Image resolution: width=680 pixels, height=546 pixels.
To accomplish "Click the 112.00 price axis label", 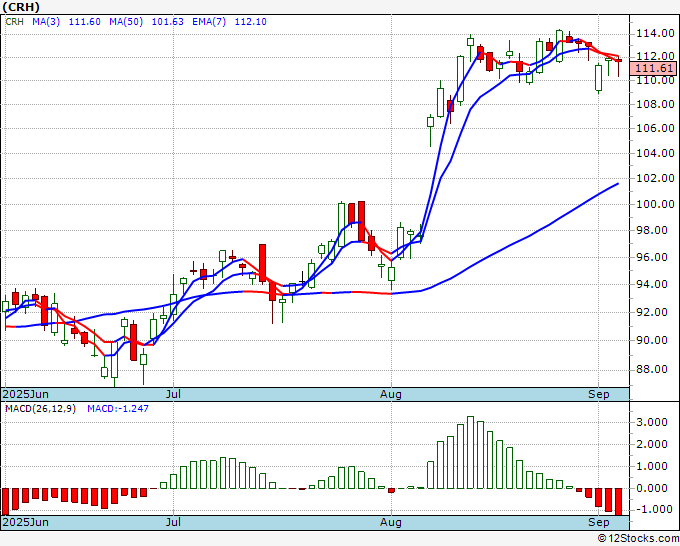I will coord(655,56).
